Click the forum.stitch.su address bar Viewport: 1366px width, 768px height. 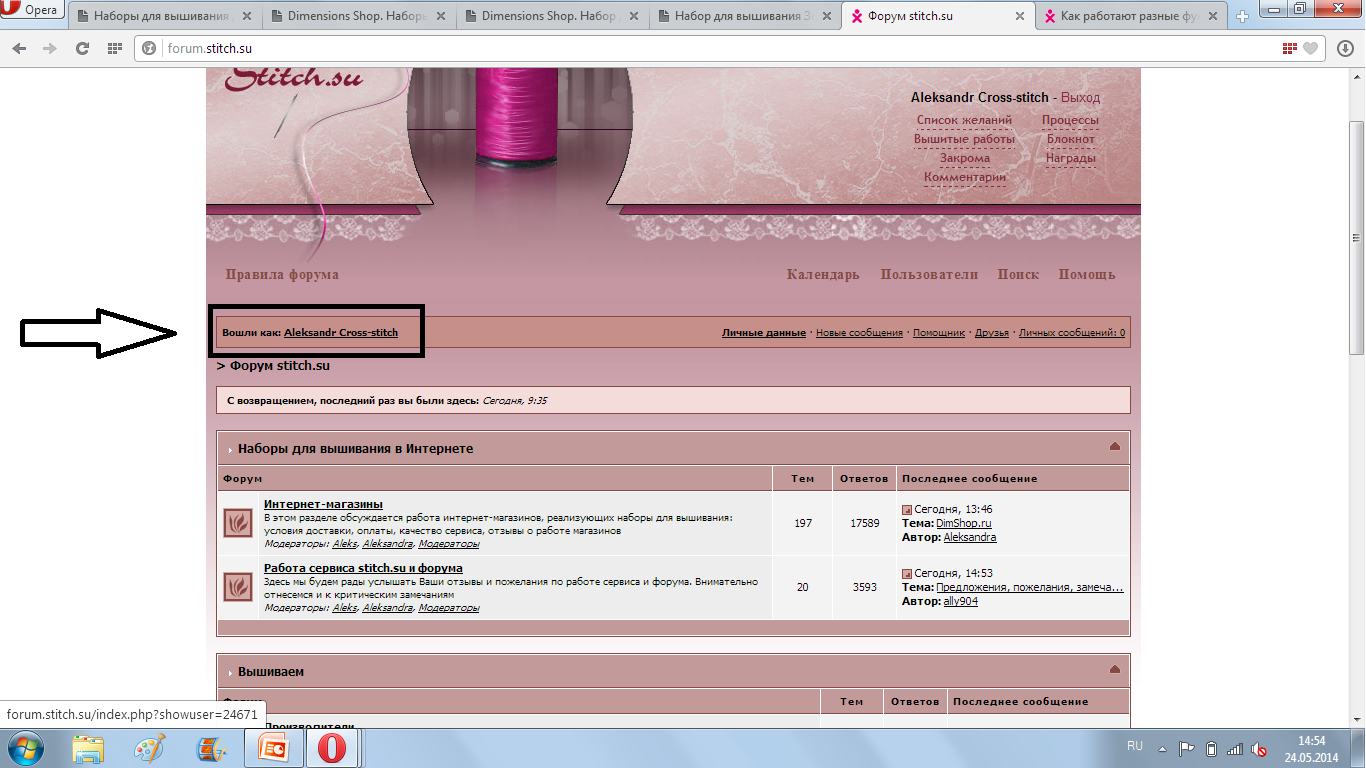(x=700, y=48)
